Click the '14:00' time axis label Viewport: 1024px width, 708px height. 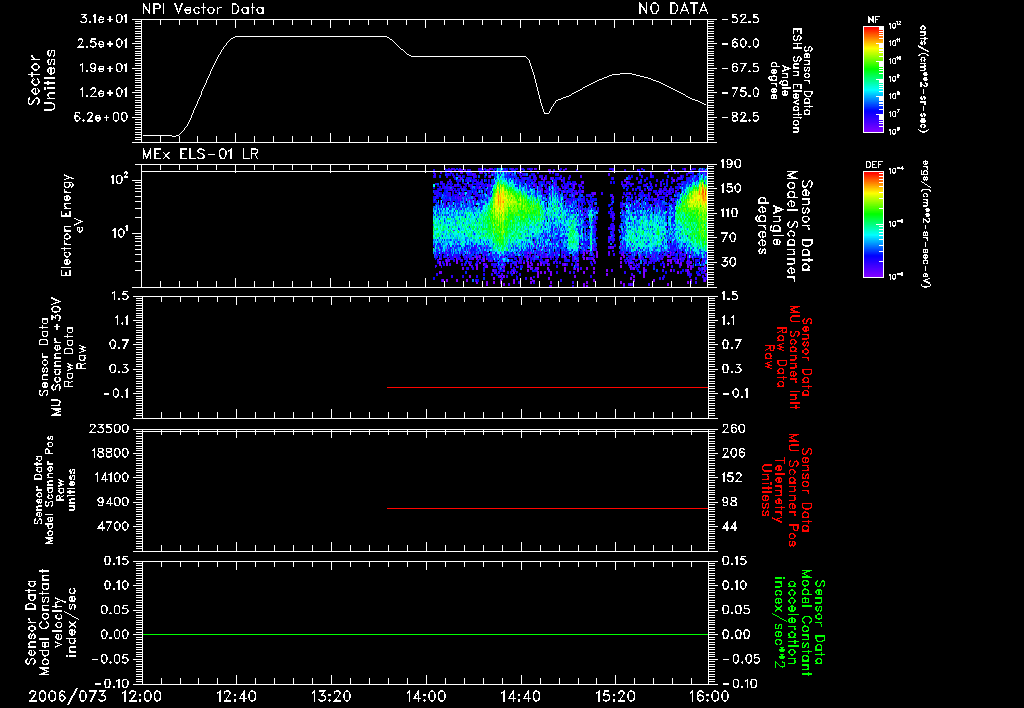point(426,696)
